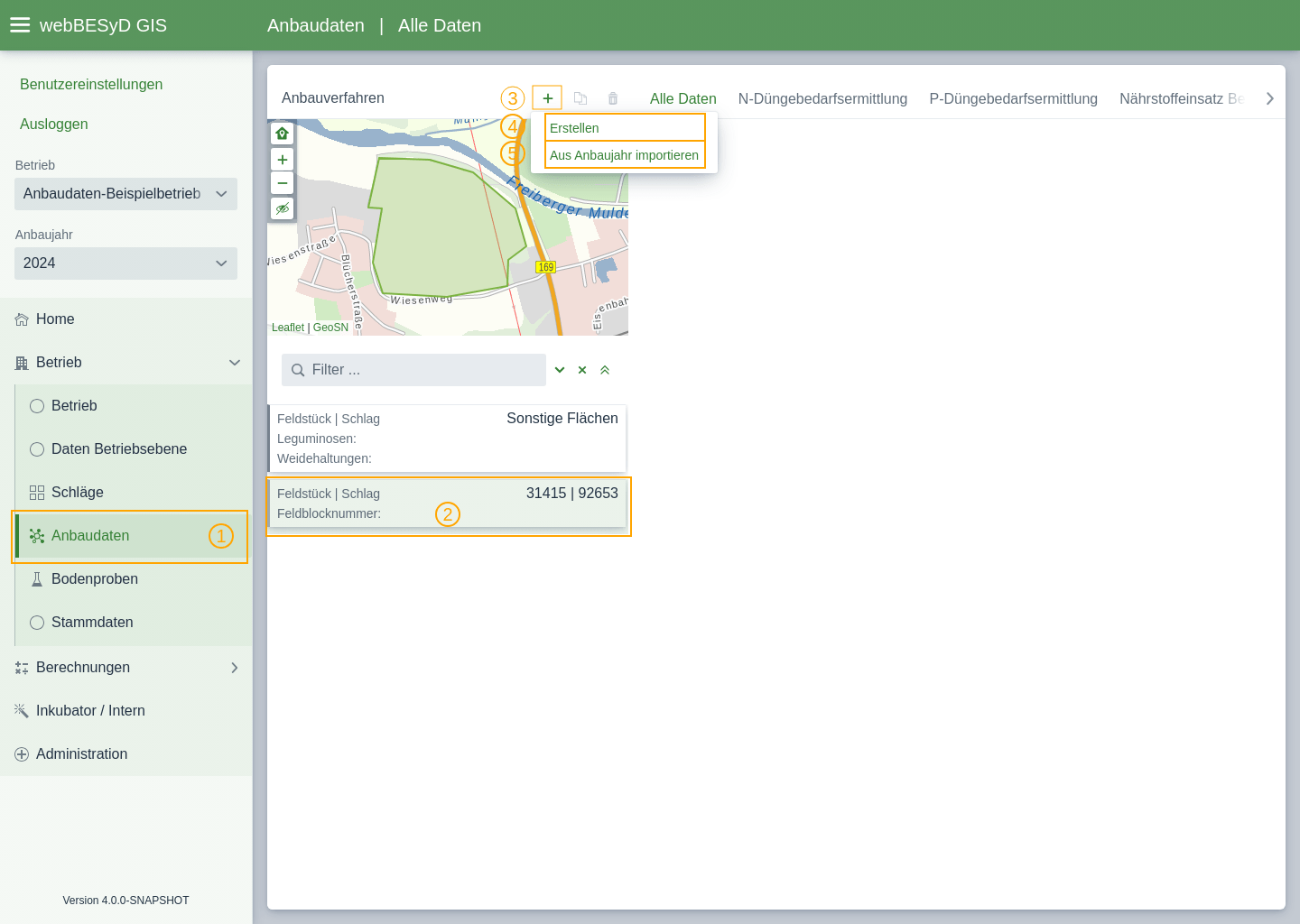Click webBESyD GIS title
Image resolution: width=1300 pixels, height=924 pixels.
pos(103,25)
